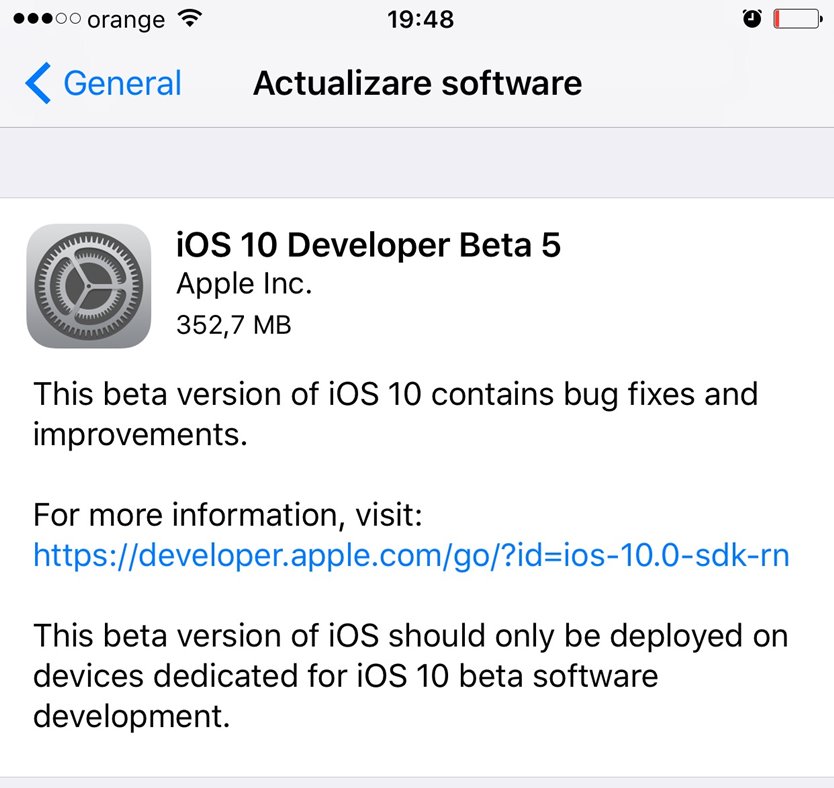
Task: Tap the Wi-Fi status icon
Action: tap(187, 19)
